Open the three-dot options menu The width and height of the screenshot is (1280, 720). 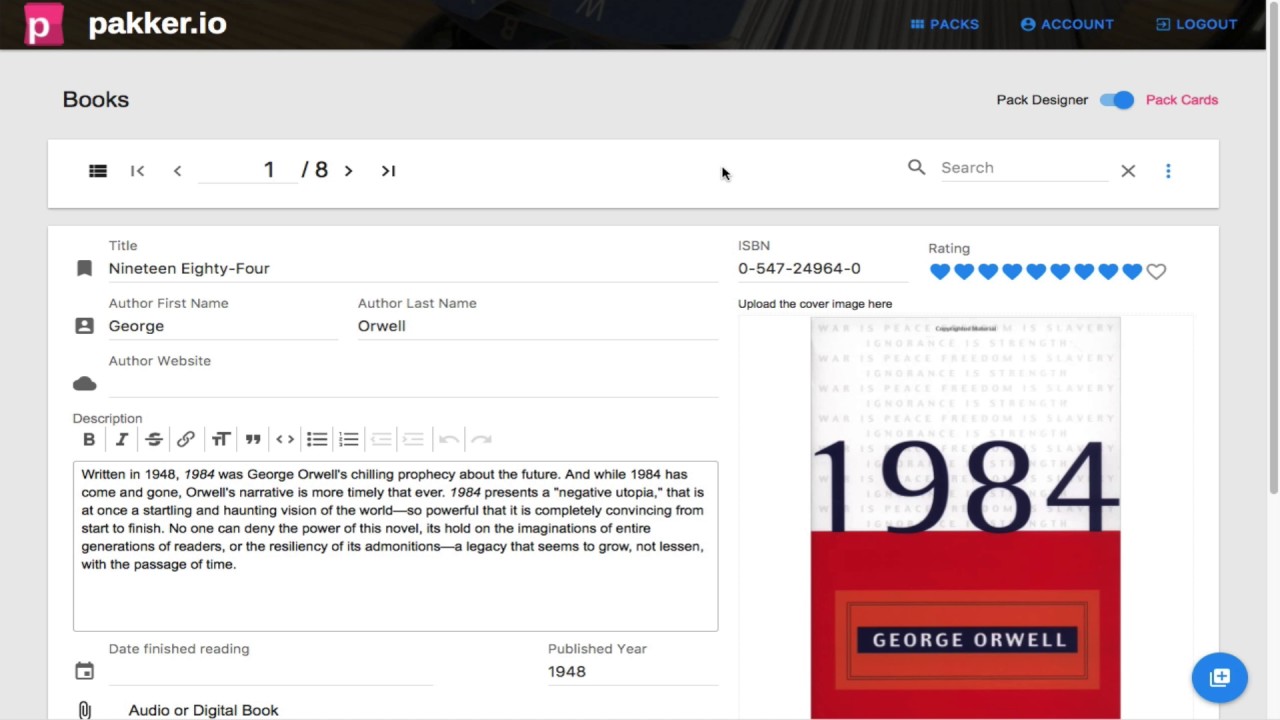point(1168,171)
